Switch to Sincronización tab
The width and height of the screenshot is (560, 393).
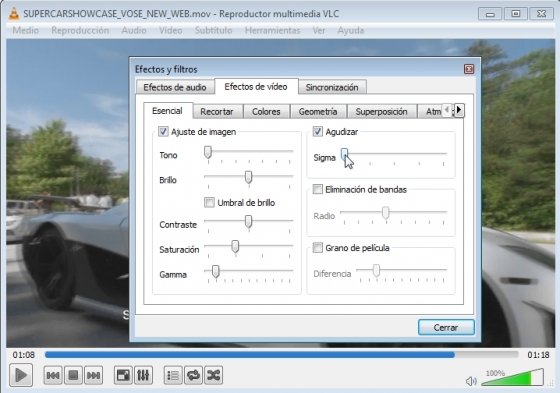click(332, 87)
